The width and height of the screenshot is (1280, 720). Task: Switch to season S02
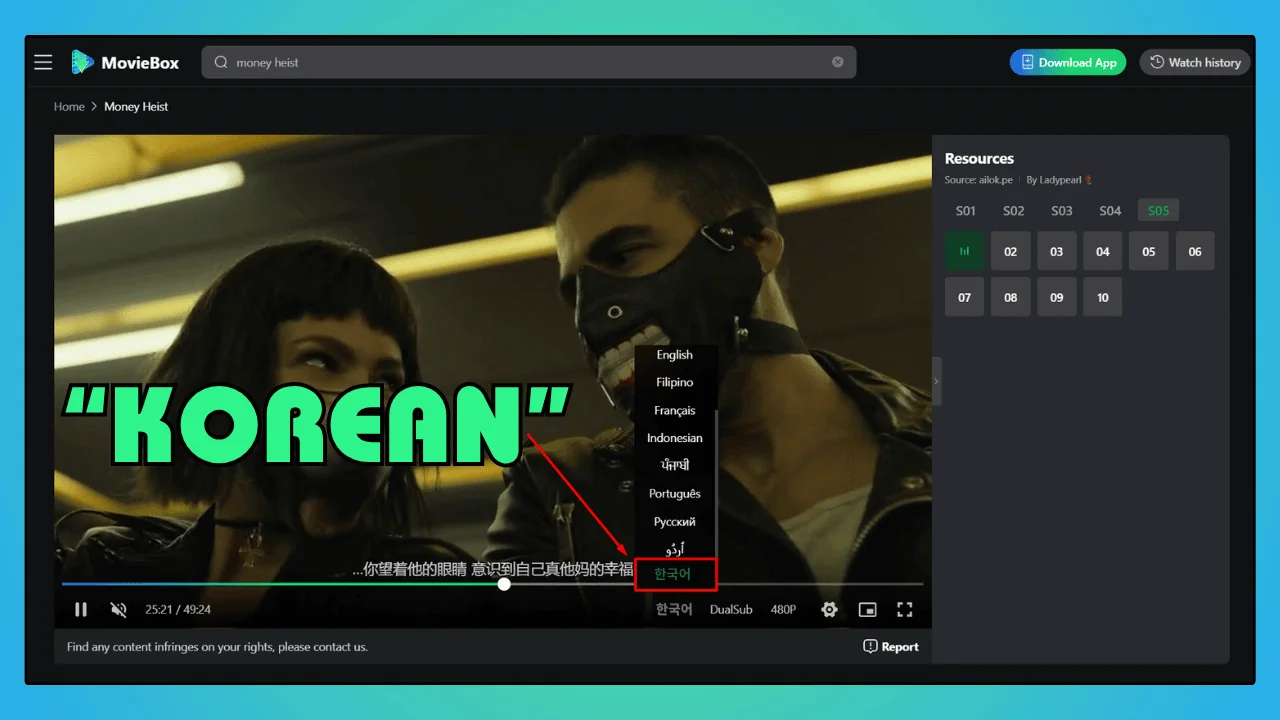pos(1014,211)
